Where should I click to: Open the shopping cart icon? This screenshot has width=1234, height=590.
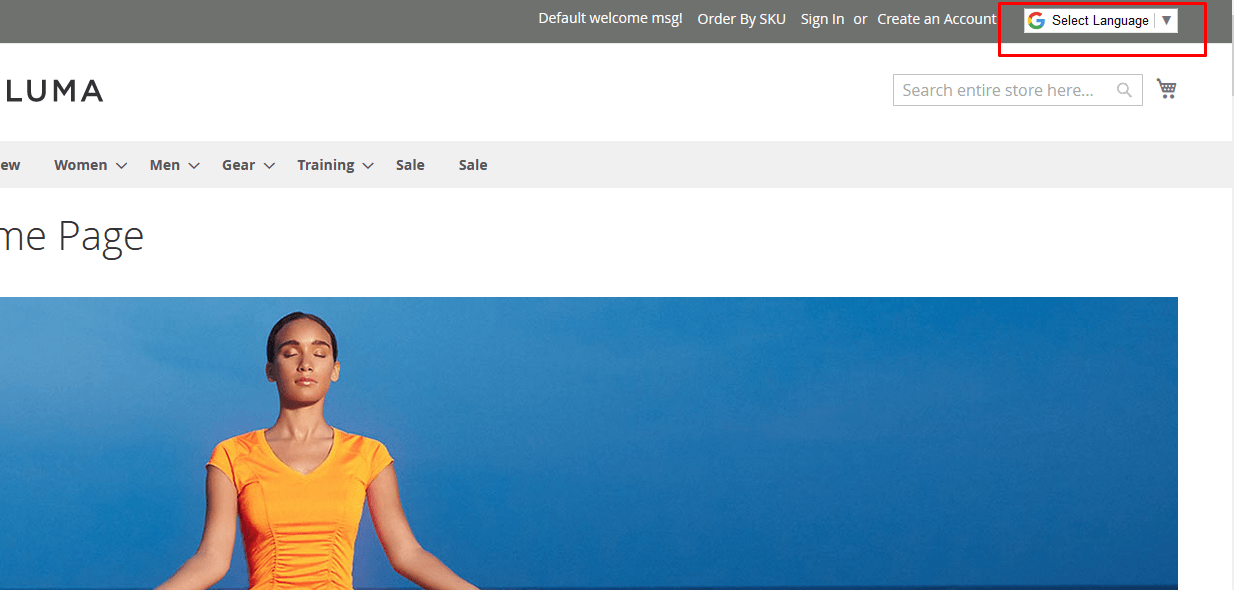pos(1166,89)
